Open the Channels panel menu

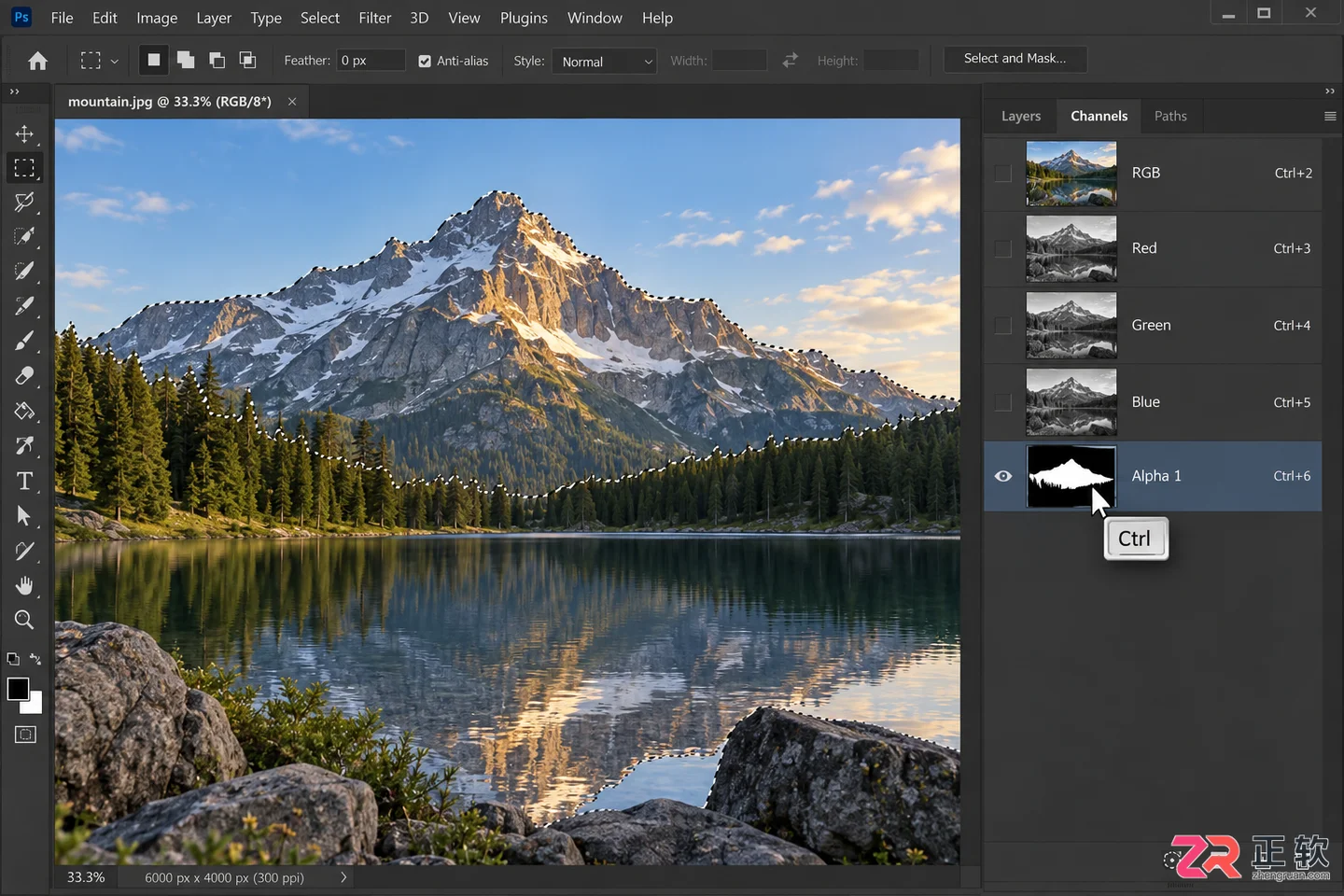pos(1330,116)
